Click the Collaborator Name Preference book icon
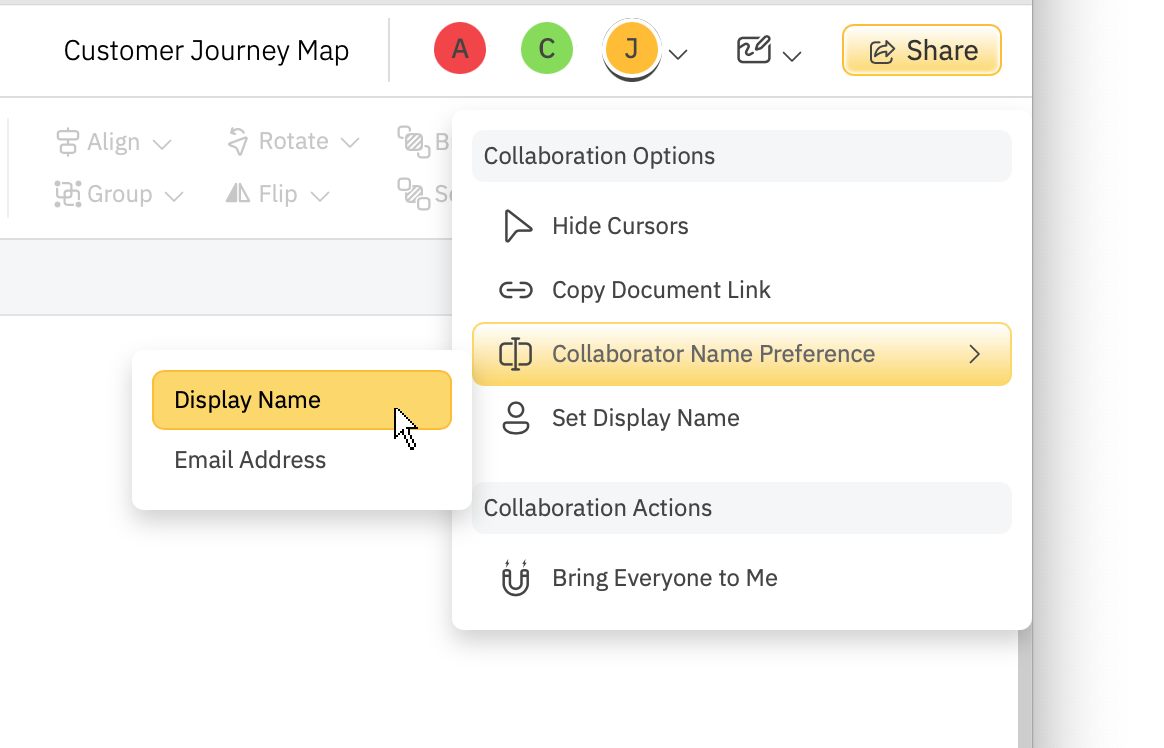 click(x=515, y=354)
